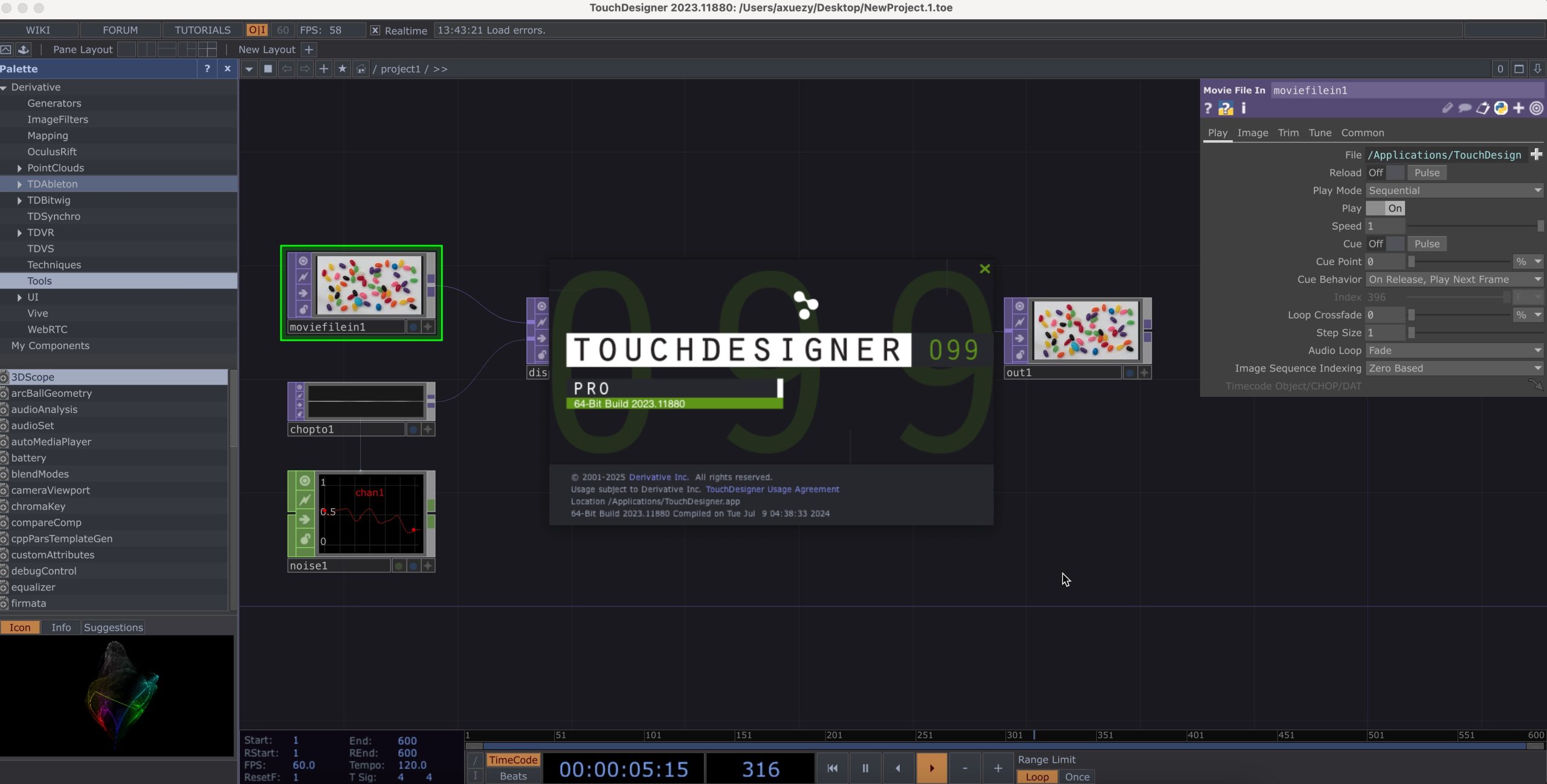Toggle the Reload Off switch
The width and height of the screenshot is (1547, 784).
pyautogui.click(x=1385, y=173)
